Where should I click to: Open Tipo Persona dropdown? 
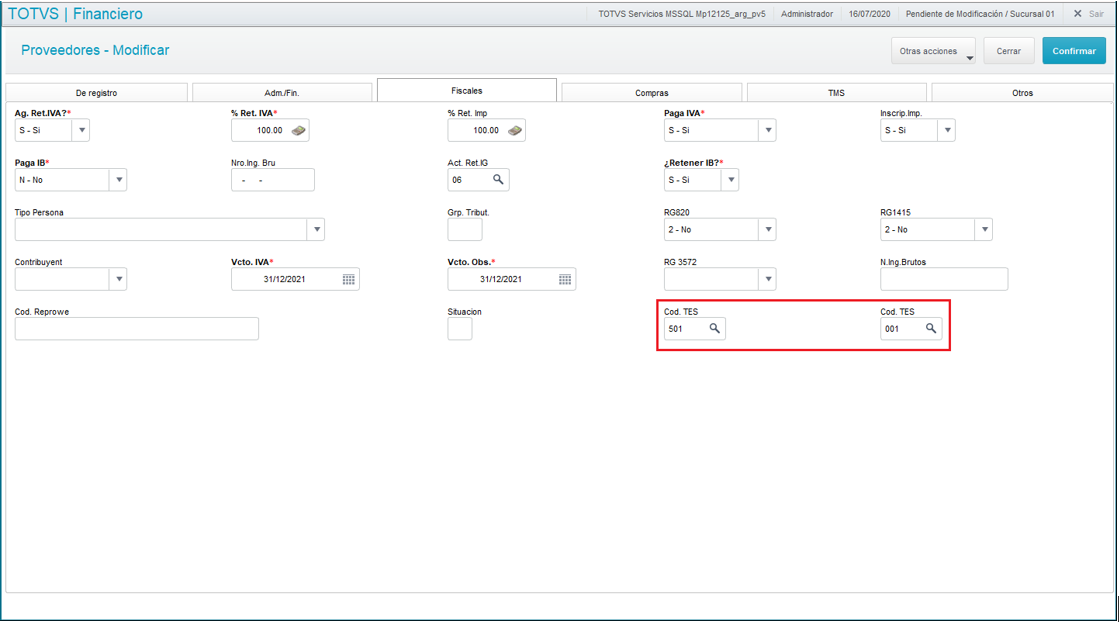click(316, 230)
